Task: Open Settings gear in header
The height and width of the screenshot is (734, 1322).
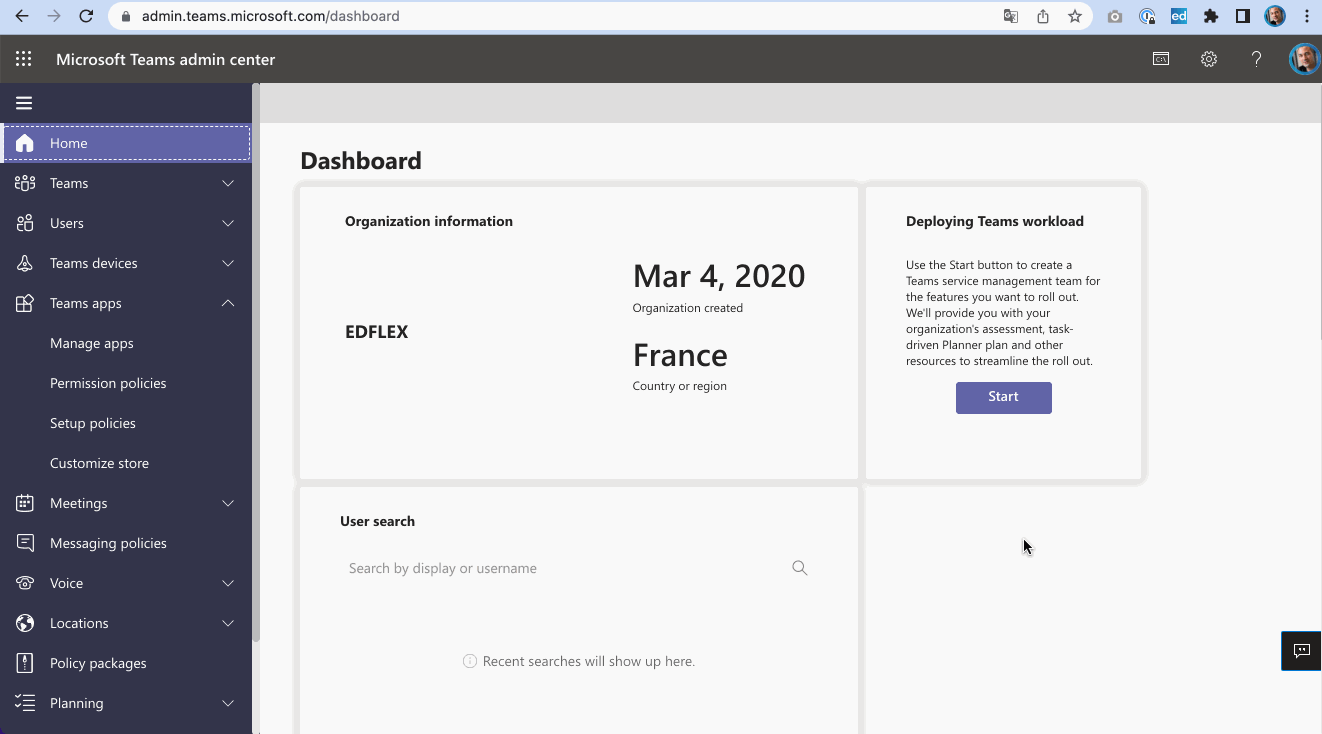Action: pos(1209,59)
